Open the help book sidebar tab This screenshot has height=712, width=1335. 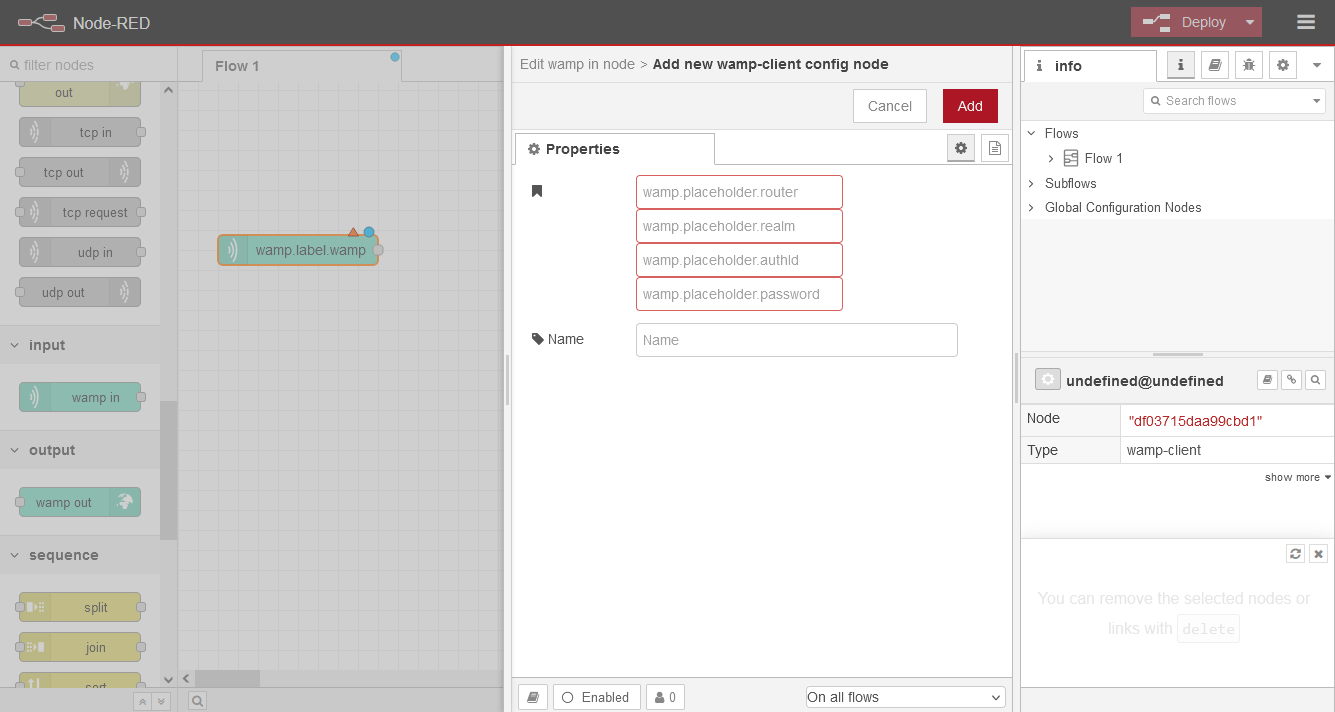[1214, 65]
